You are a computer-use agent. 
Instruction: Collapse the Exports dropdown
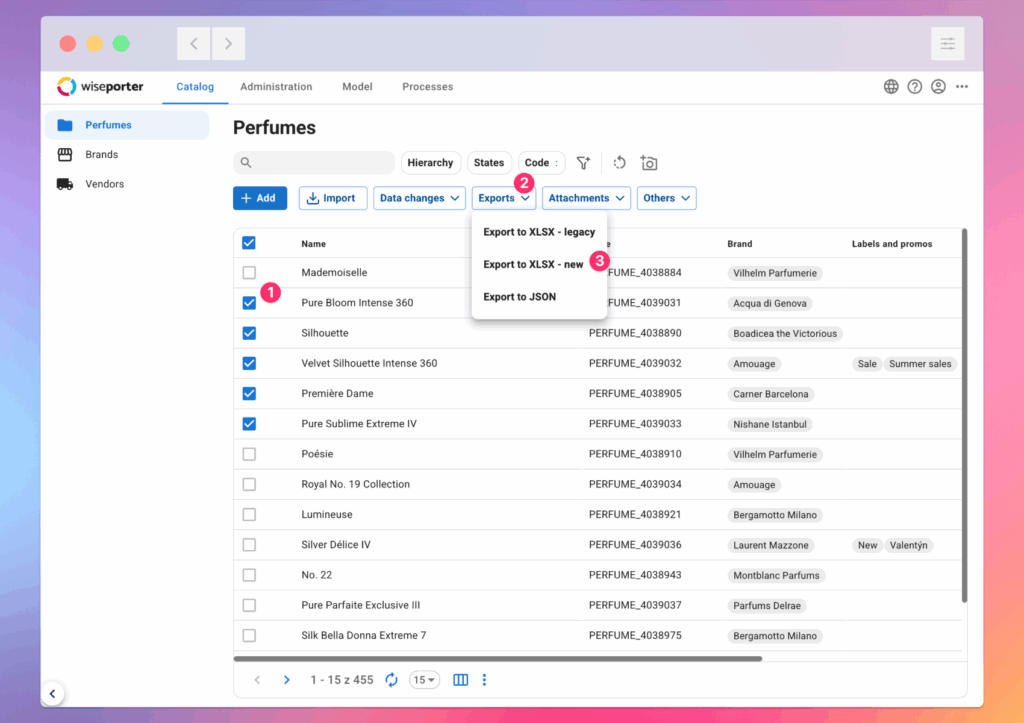point(504,198)
